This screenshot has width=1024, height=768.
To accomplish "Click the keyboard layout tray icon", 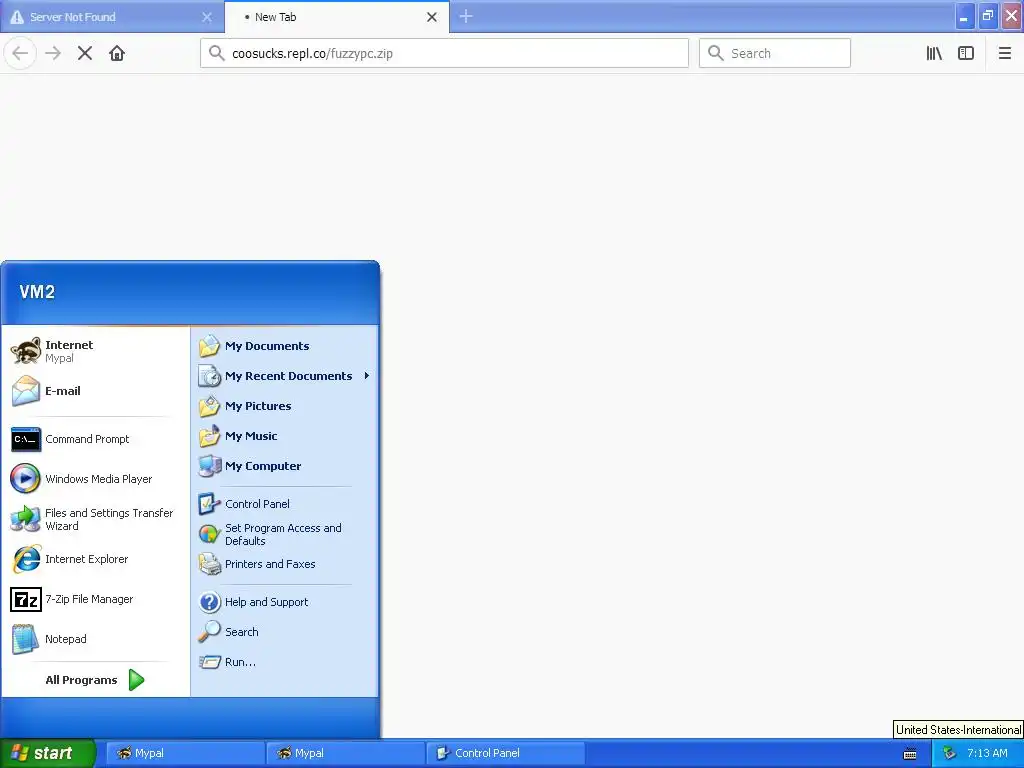I will [x=910, y=754].
